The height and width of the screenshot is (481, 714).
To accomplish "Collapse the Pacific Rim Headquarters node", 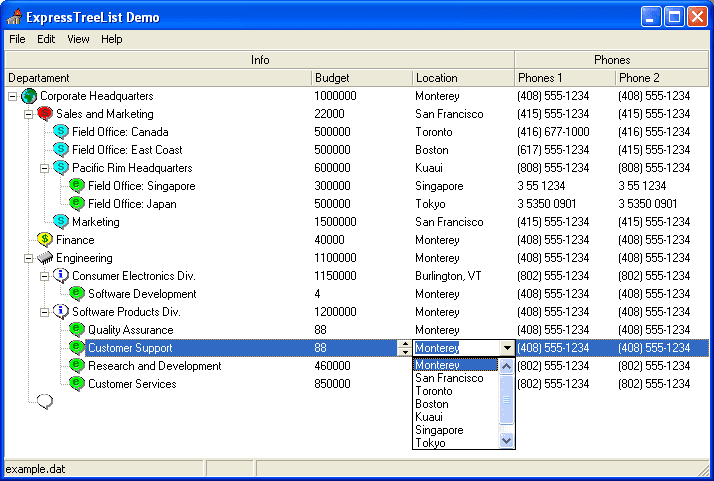I will click(44, 168).
